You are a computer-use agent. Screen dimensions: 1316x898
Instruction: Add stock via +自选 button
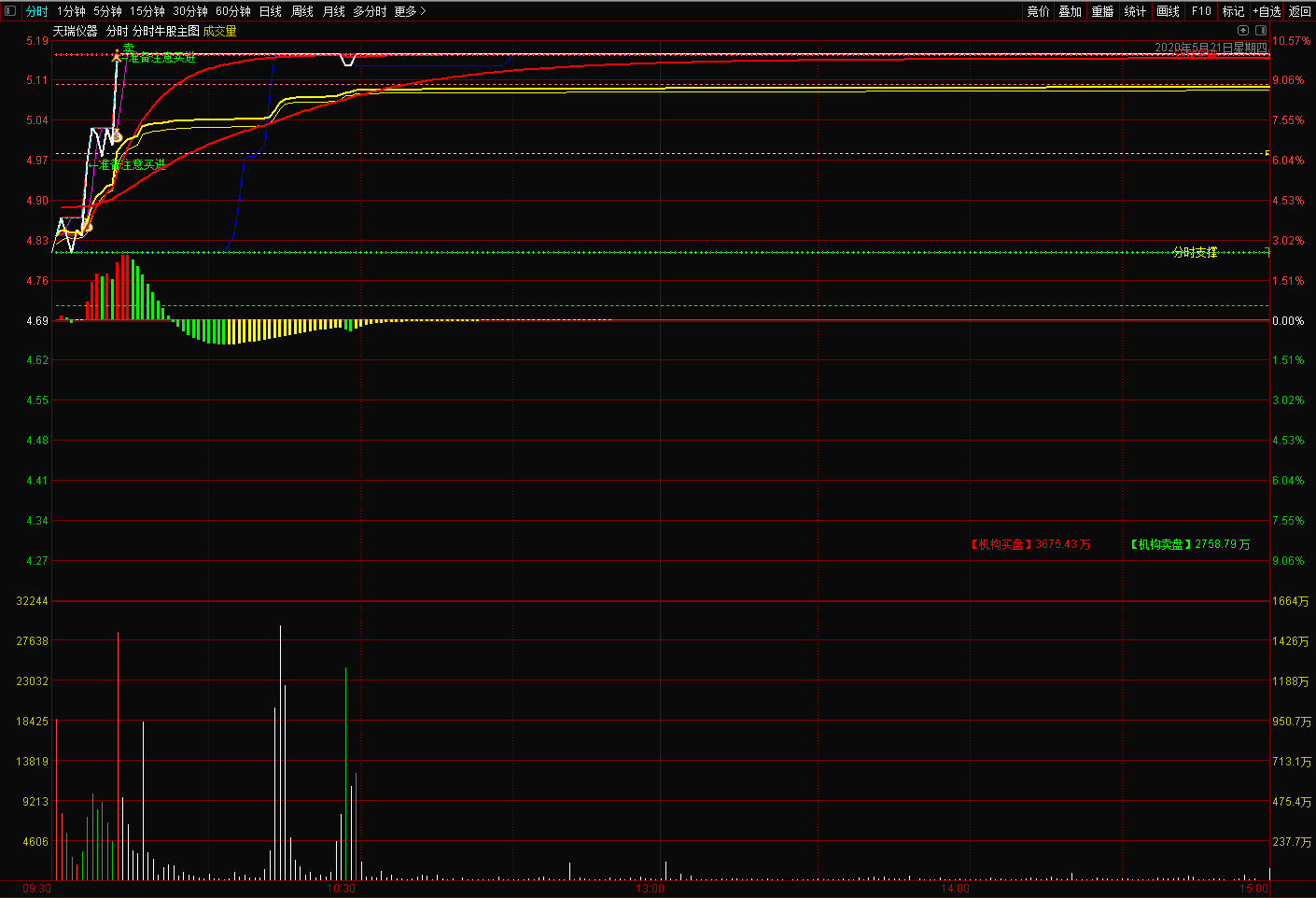pyautogui.click(x=1267, y=11)
